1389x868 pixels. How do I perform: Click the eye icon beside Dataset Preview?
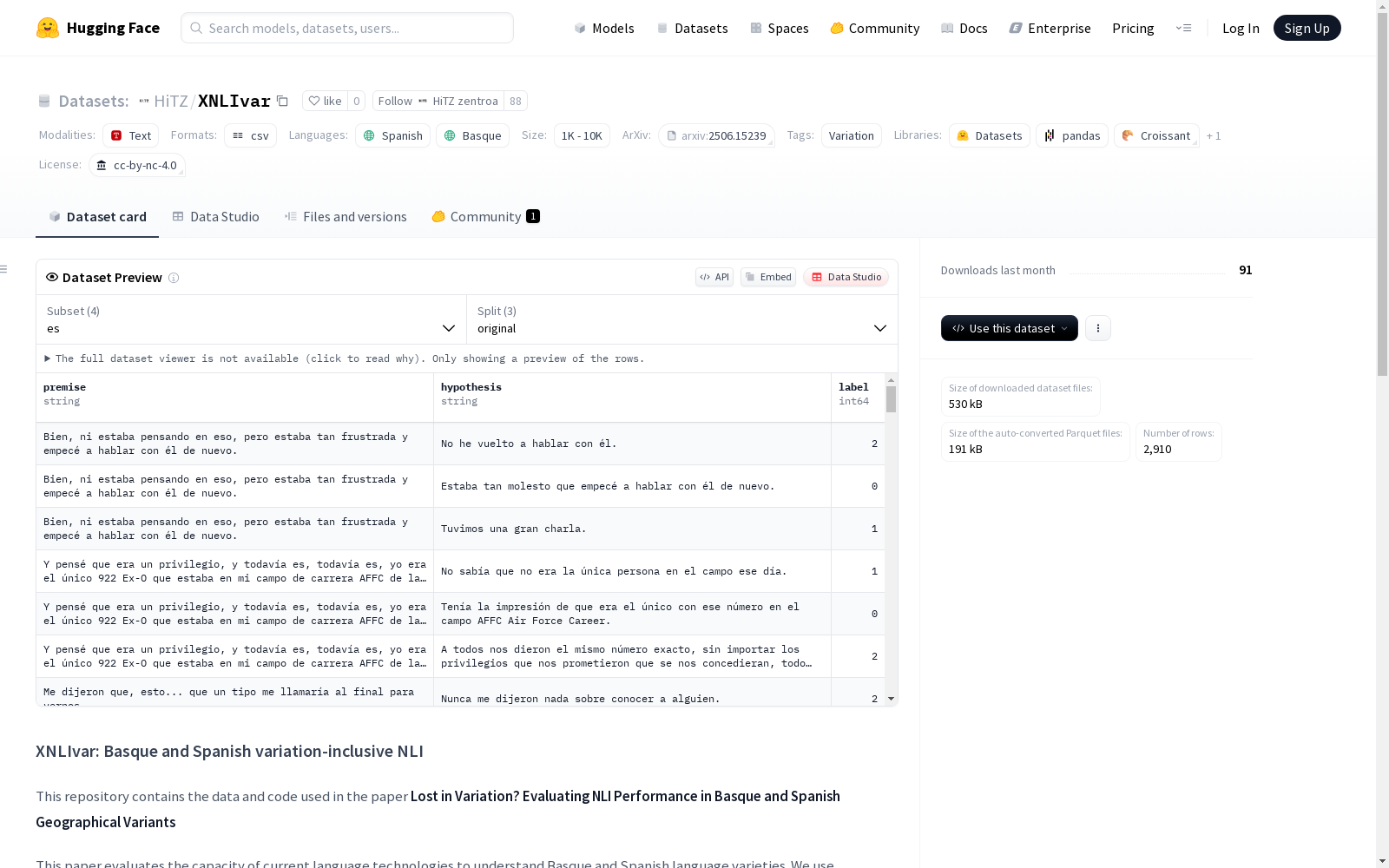52,277
